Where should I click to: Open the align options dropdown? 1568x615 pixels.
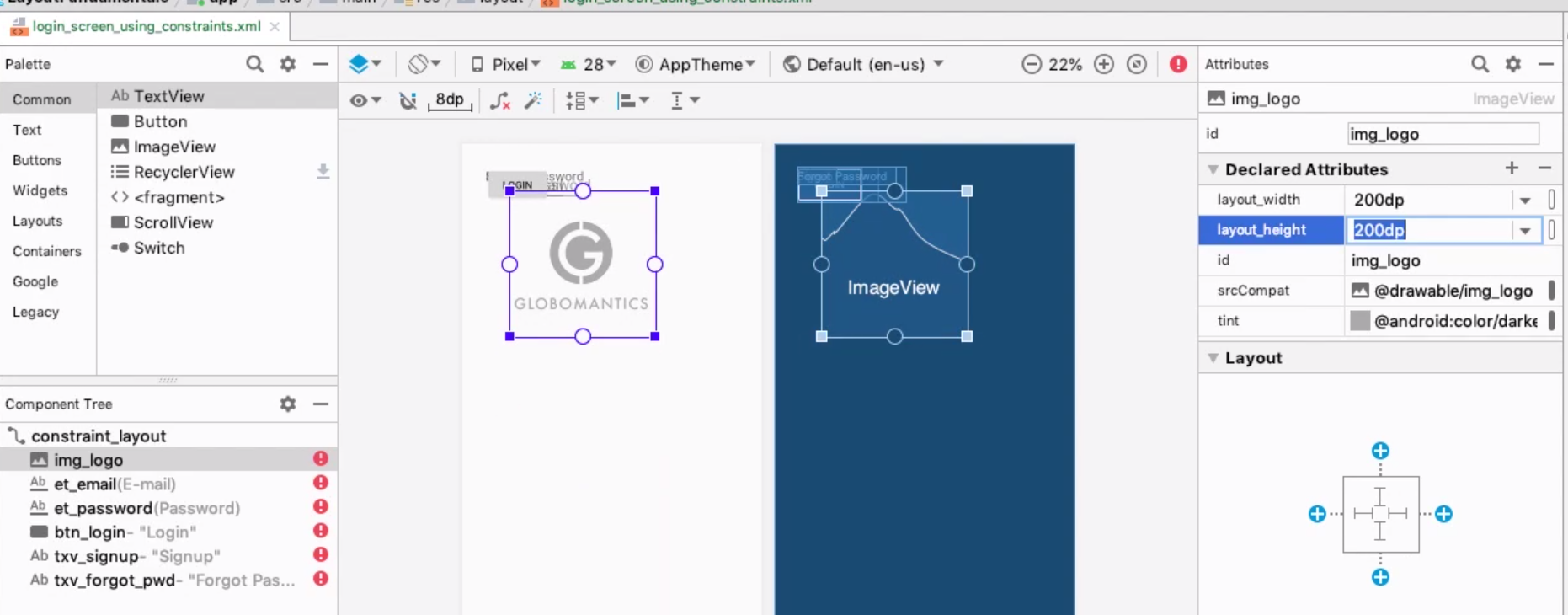click(x=632, y=100)
